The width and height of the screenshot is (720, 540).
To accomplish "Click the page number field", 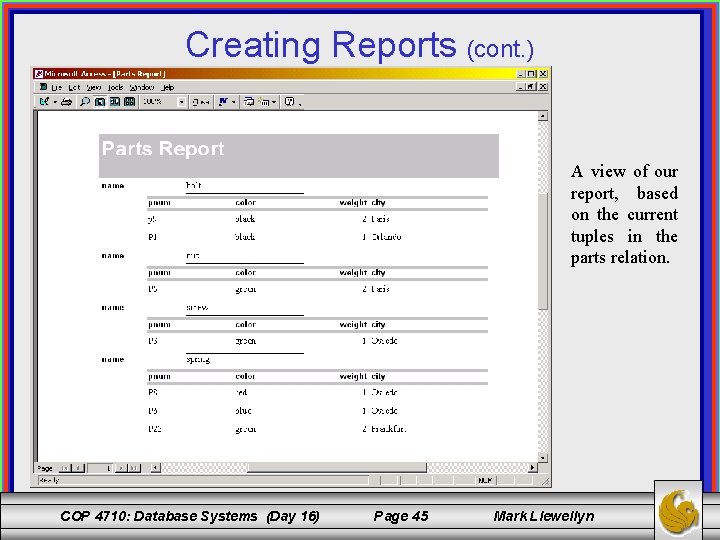I will [100, 468].
